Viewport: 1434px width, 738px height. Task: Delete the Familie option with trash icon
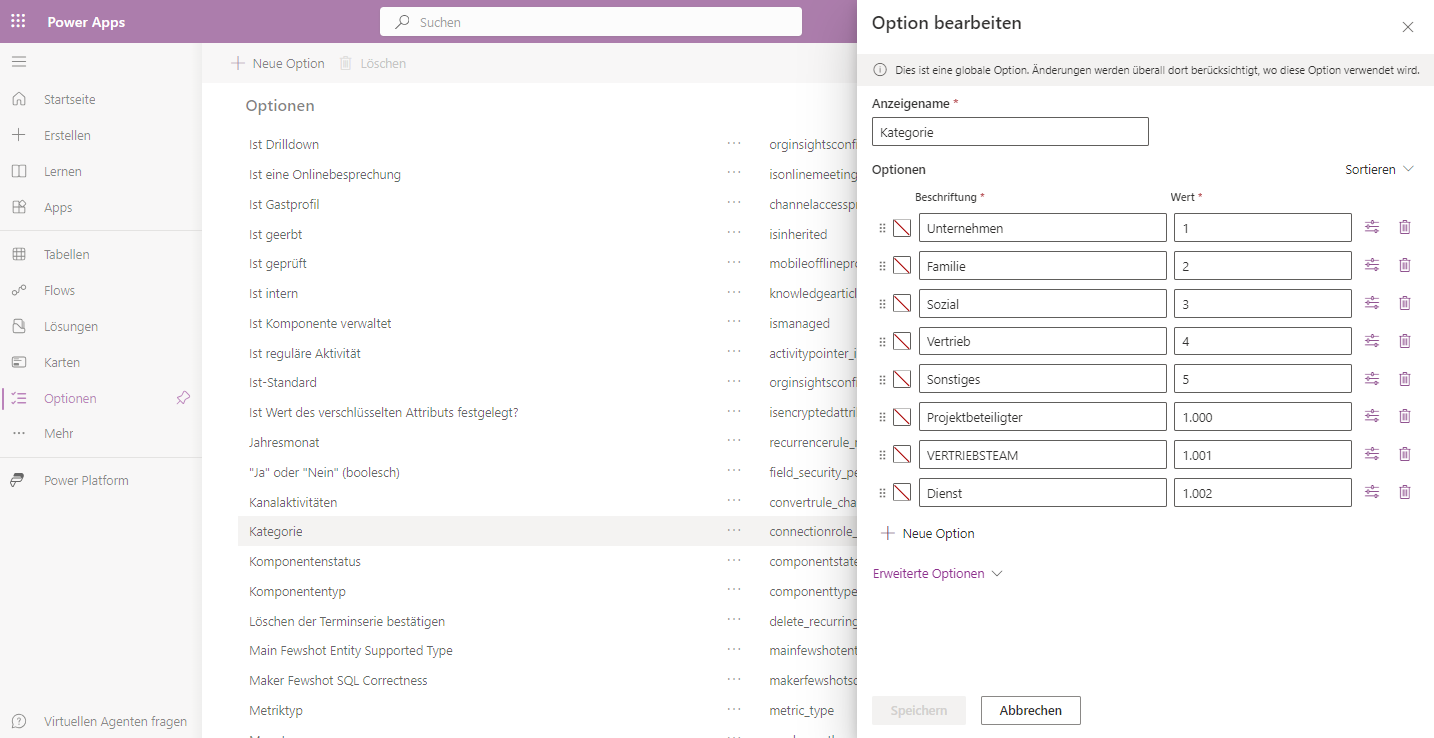[x=1404, y=265]
